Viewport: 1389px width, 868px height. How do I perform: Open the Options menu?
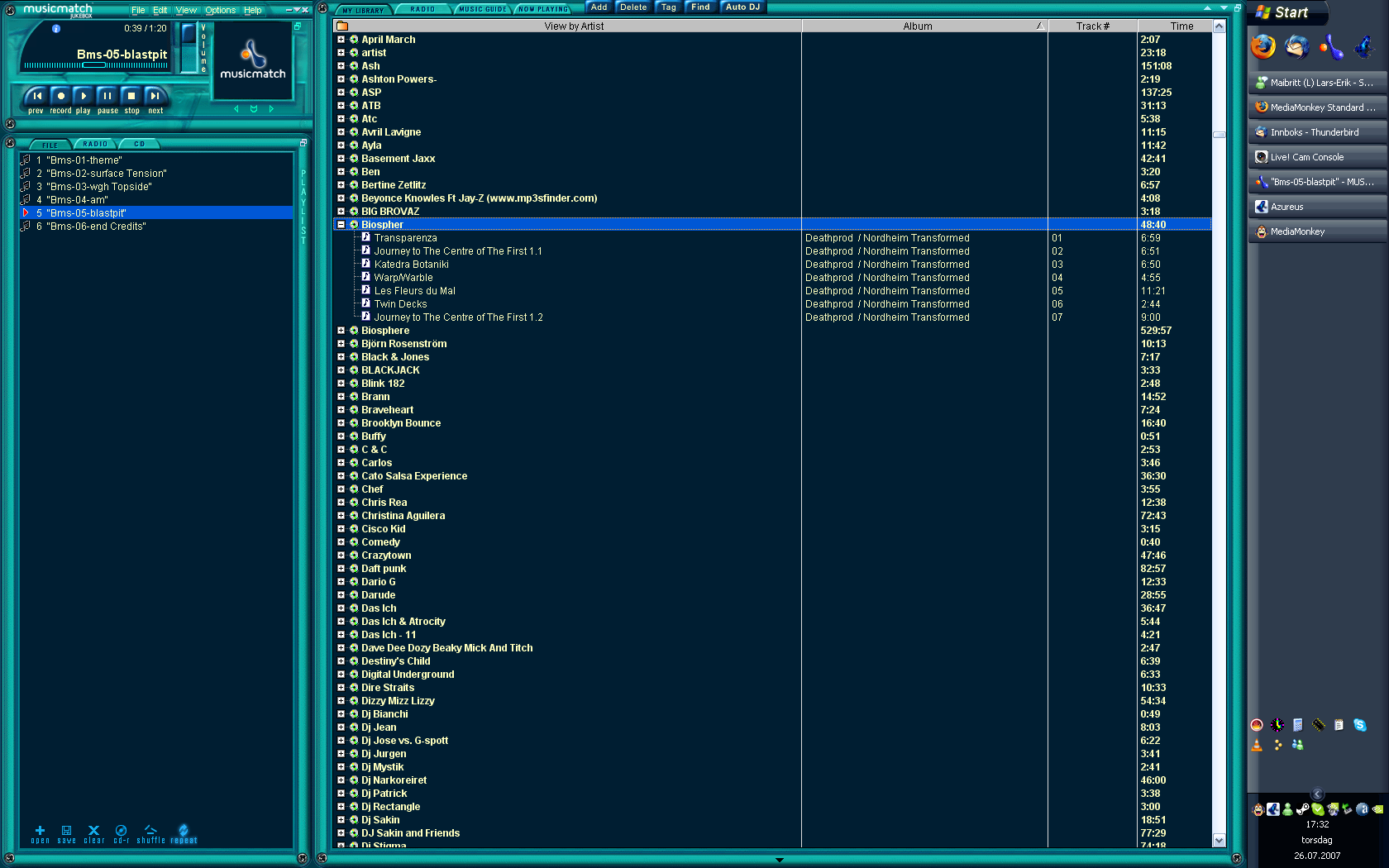point(221,11)
